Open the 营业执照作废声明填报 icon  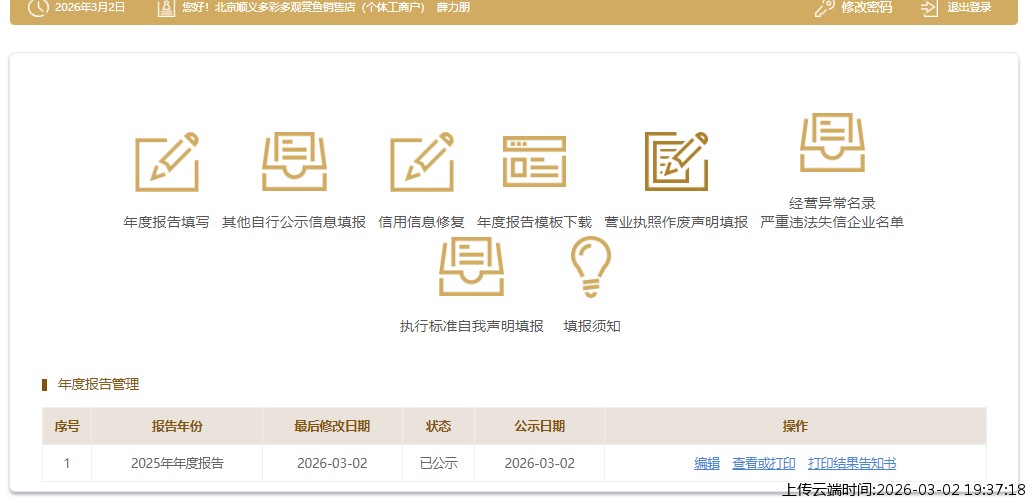pos(676,162)
